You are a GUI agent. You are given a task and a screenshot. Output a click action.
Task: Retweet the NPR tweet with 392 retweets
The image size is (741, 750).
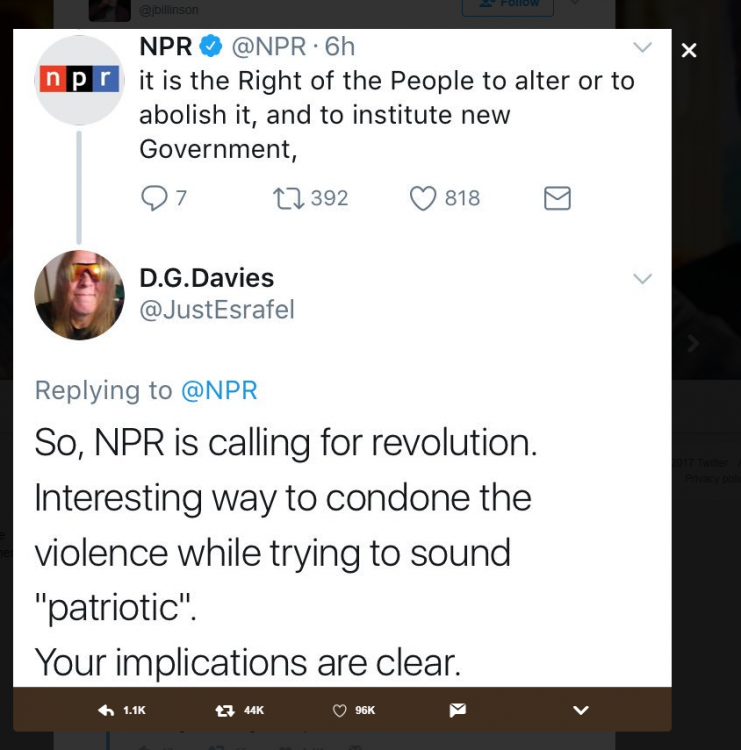tap(288, 199)
